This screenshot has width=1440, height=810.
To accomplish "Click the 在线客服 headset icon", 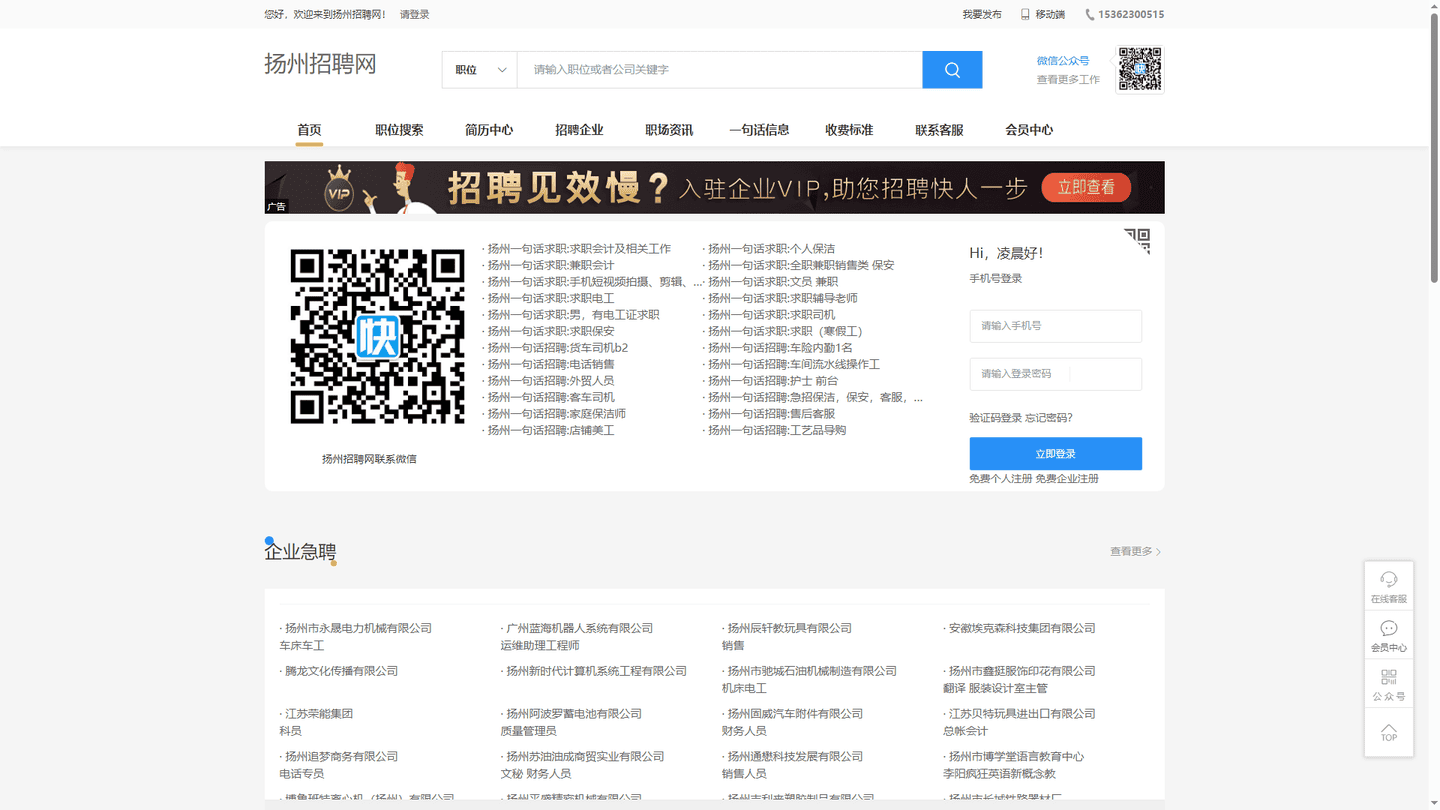I will pos(1389,579).
